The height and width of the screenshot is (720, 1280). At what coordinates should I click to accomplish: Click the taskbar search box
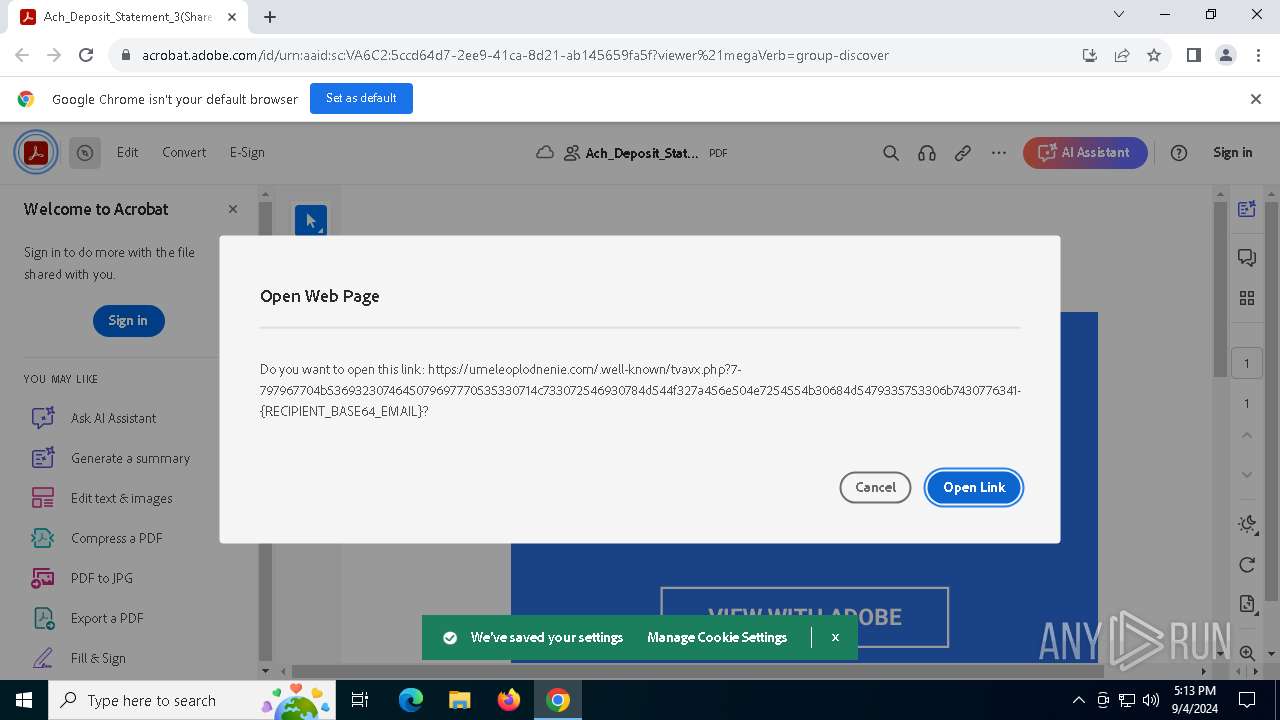click(193, 700)
